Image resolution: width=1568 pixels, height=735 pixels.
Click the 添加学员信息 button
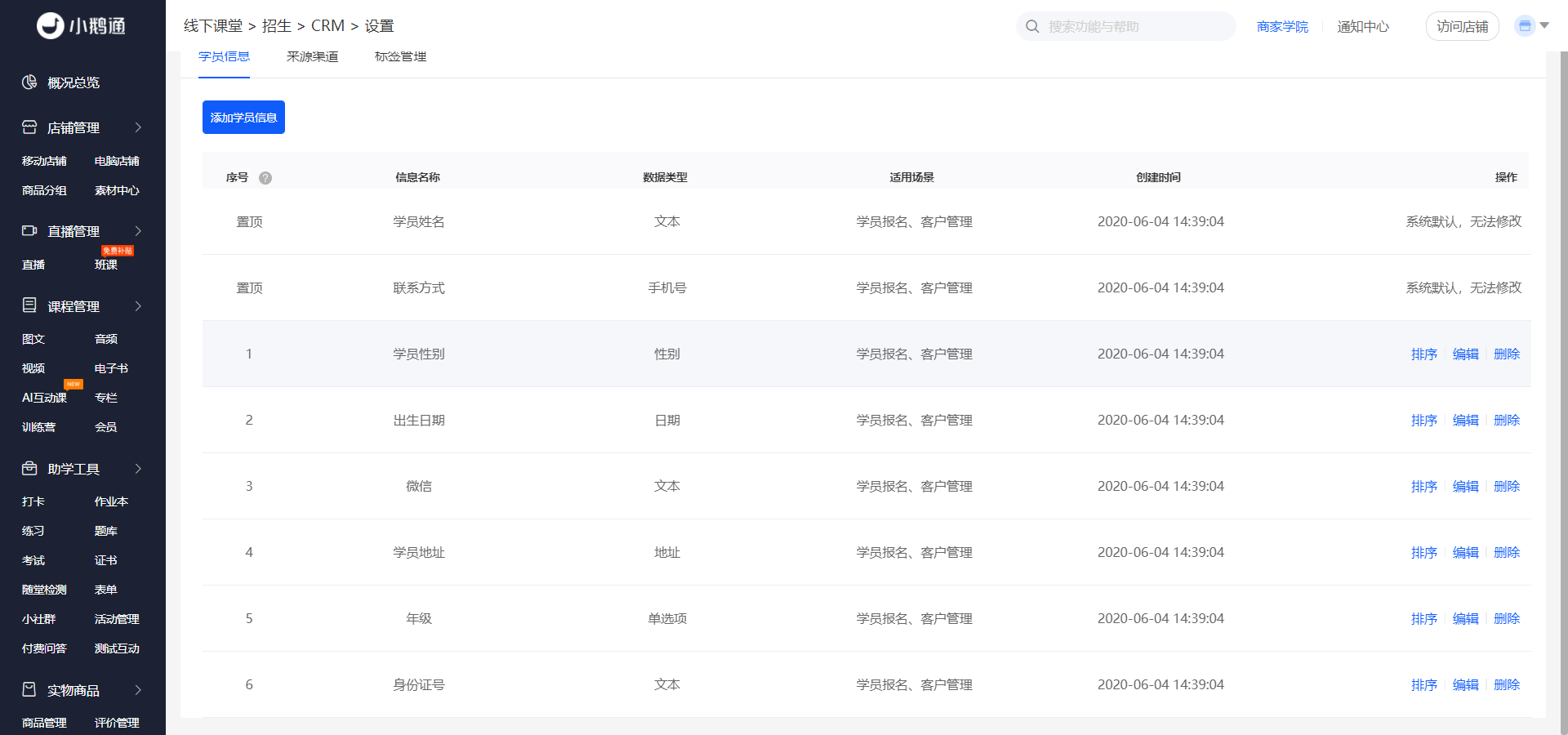click(243, 117)
